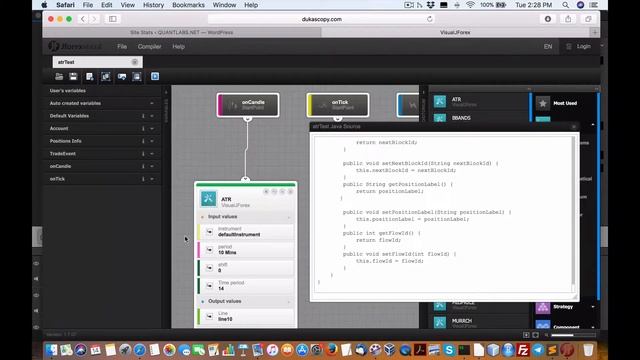This screenshot has width=640, height=360.
Task: Expand the TradeEvent section arrow
Action: point(152,154)
